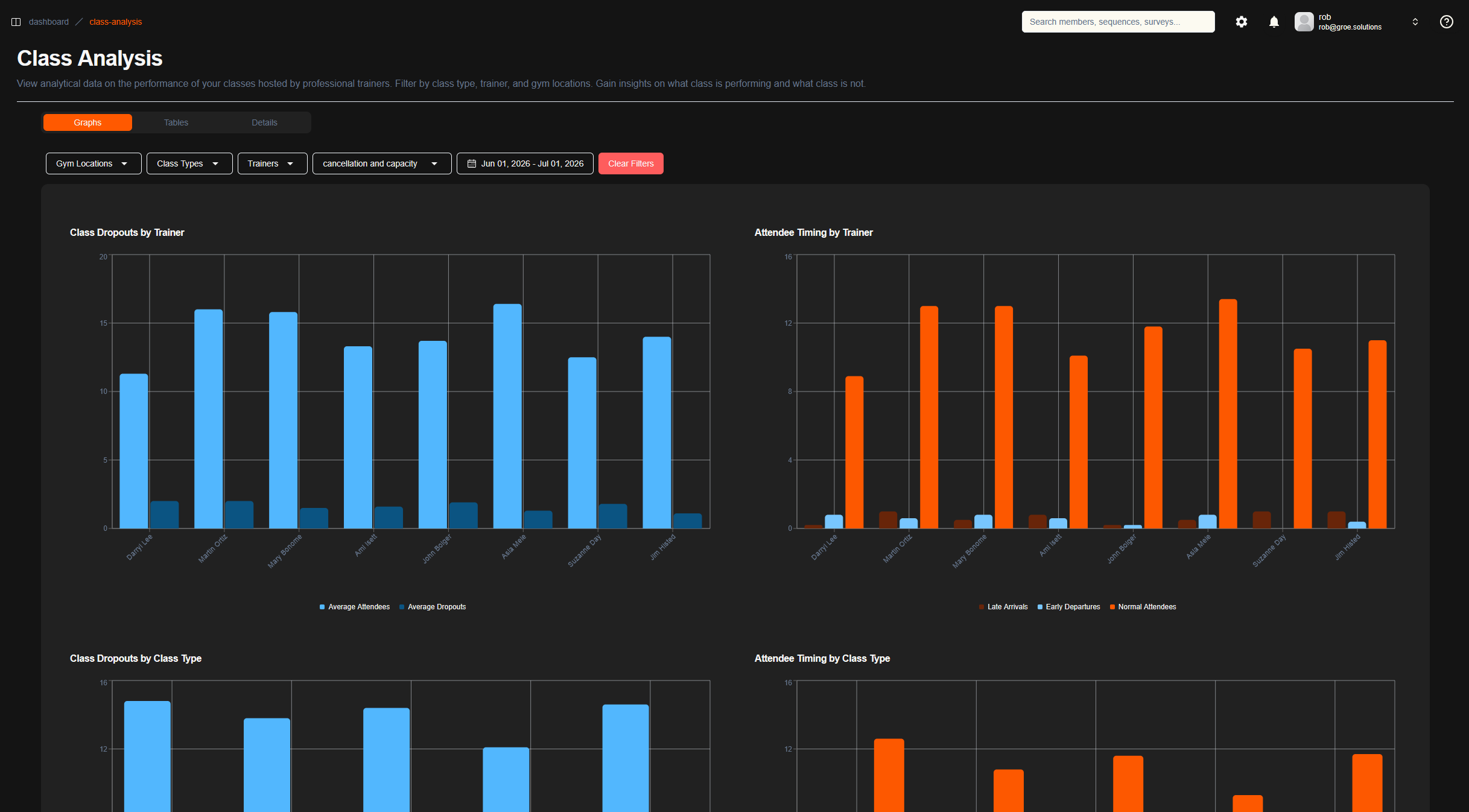Screen dimensions: 1469x812
Task: Switch to the Graphs tab
Action: tap(87, 122)
